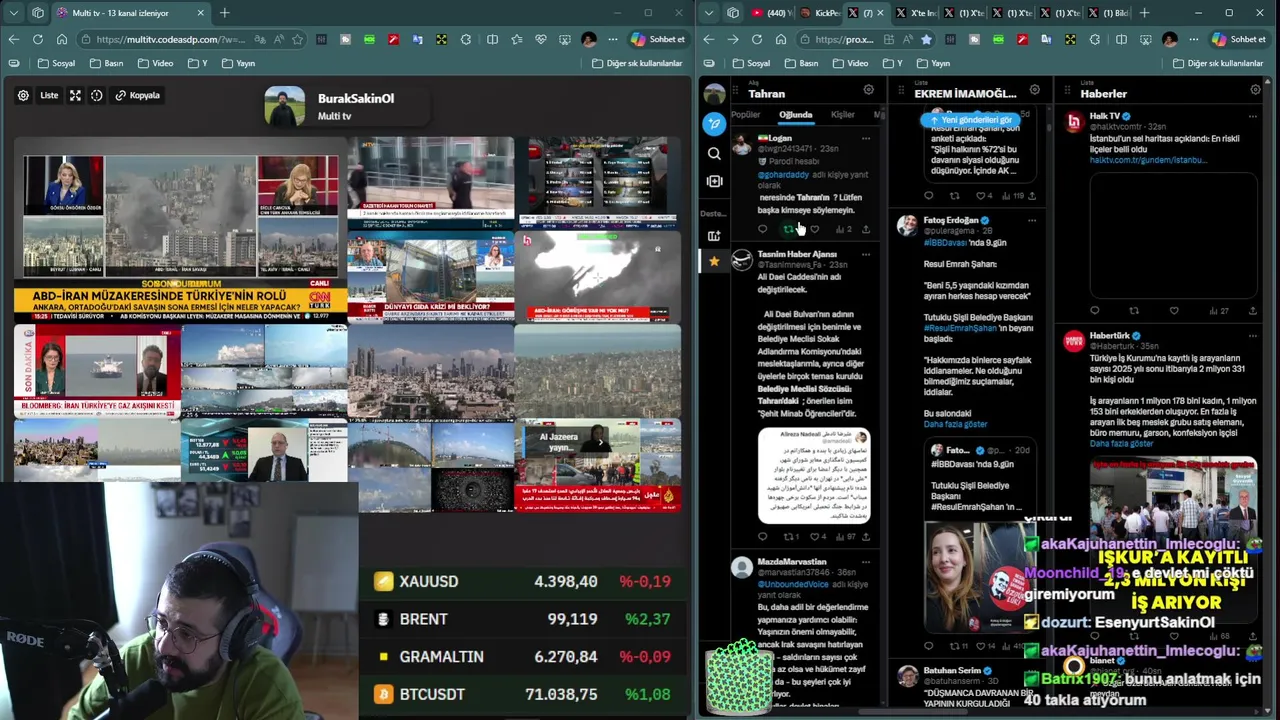Viewport: 1280px width, 720px height.
Task: Compose a new post in X Pro sidebar
Action: (x=713, y=124)
